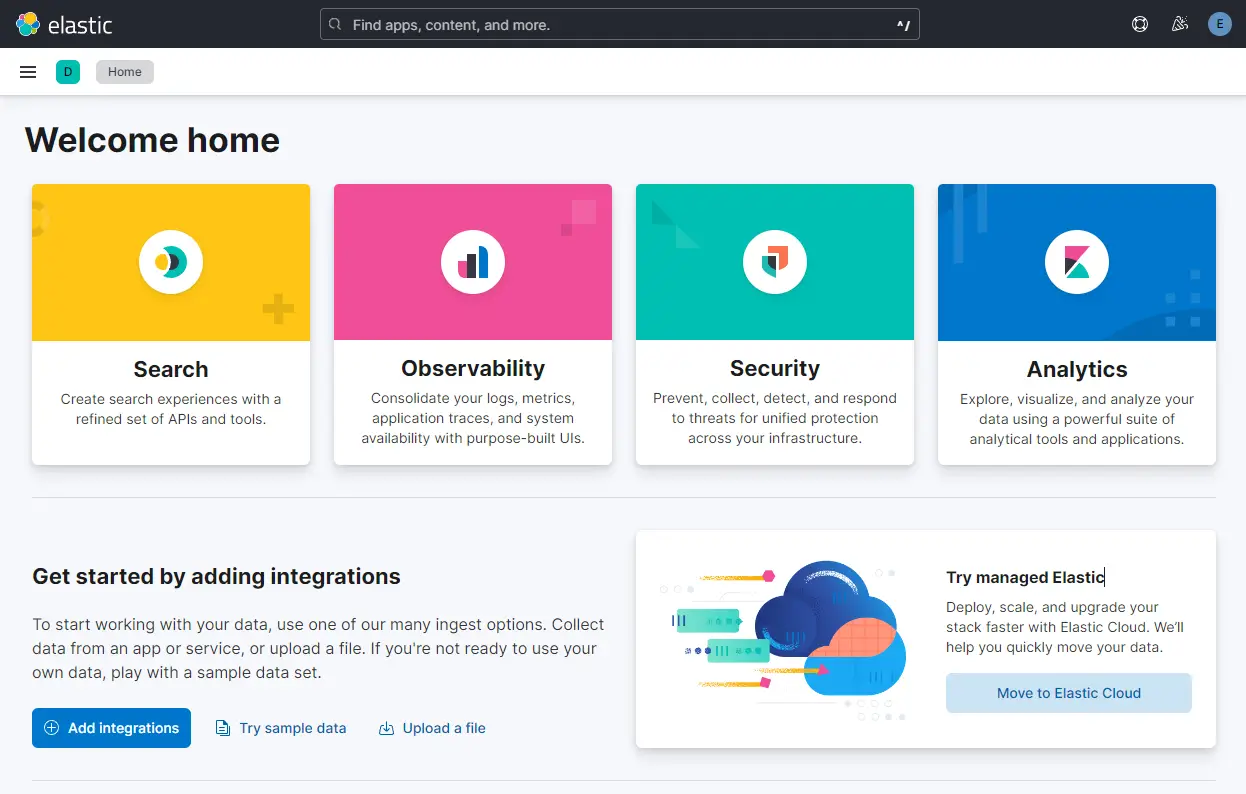Open the Search card title

171,369
